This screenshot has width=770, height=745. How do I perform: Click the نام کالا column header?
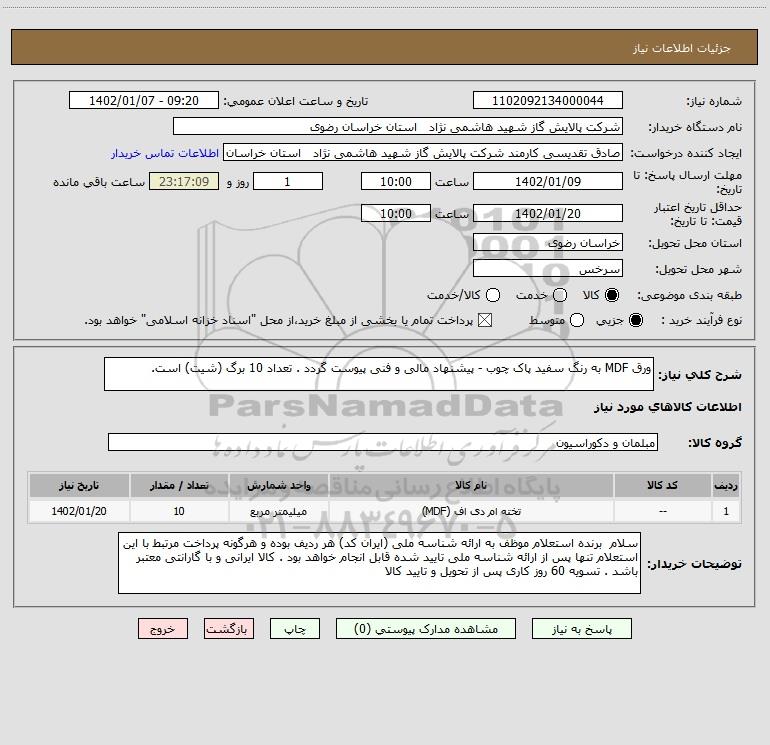click(x=470, y=485)
